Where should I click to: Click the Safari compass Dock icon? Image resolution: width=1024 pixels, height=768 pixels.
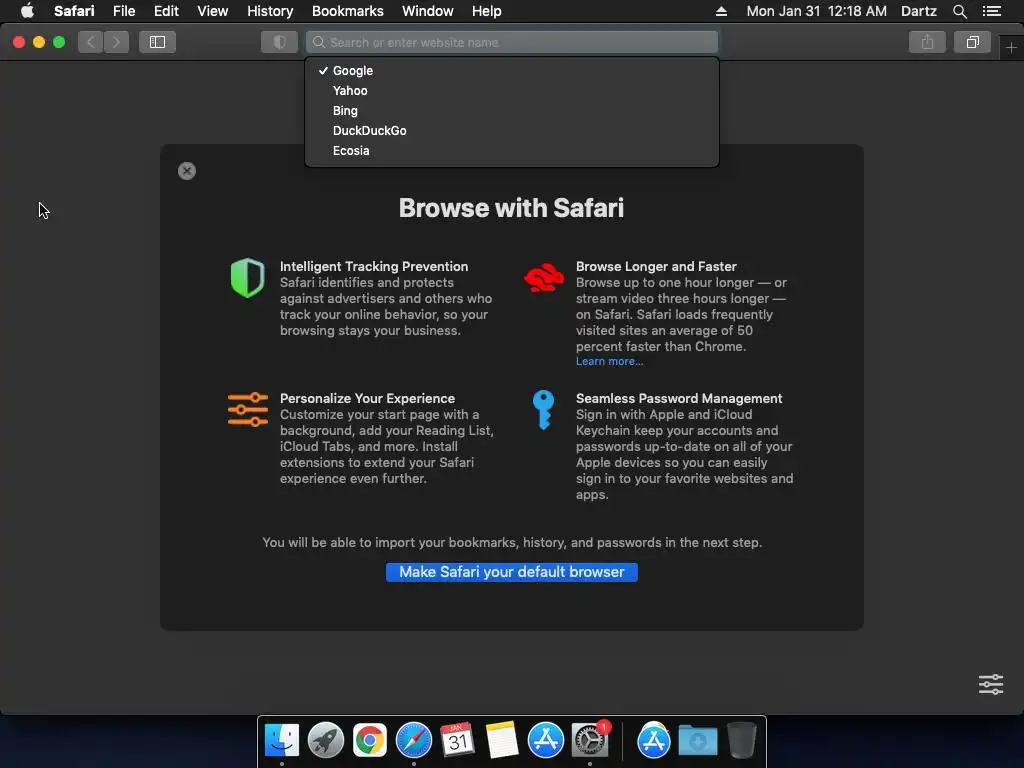[413, 741]
